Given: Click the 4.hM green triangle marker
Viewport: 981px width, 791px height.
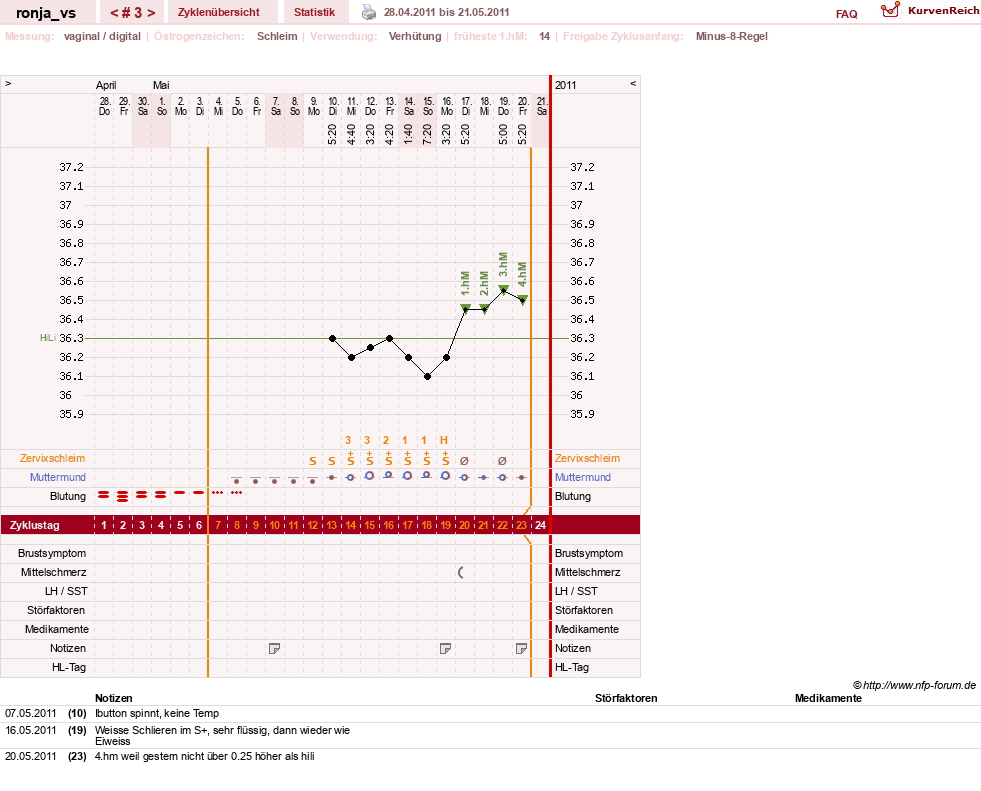Looking at the screenshot, I should 522,299.
